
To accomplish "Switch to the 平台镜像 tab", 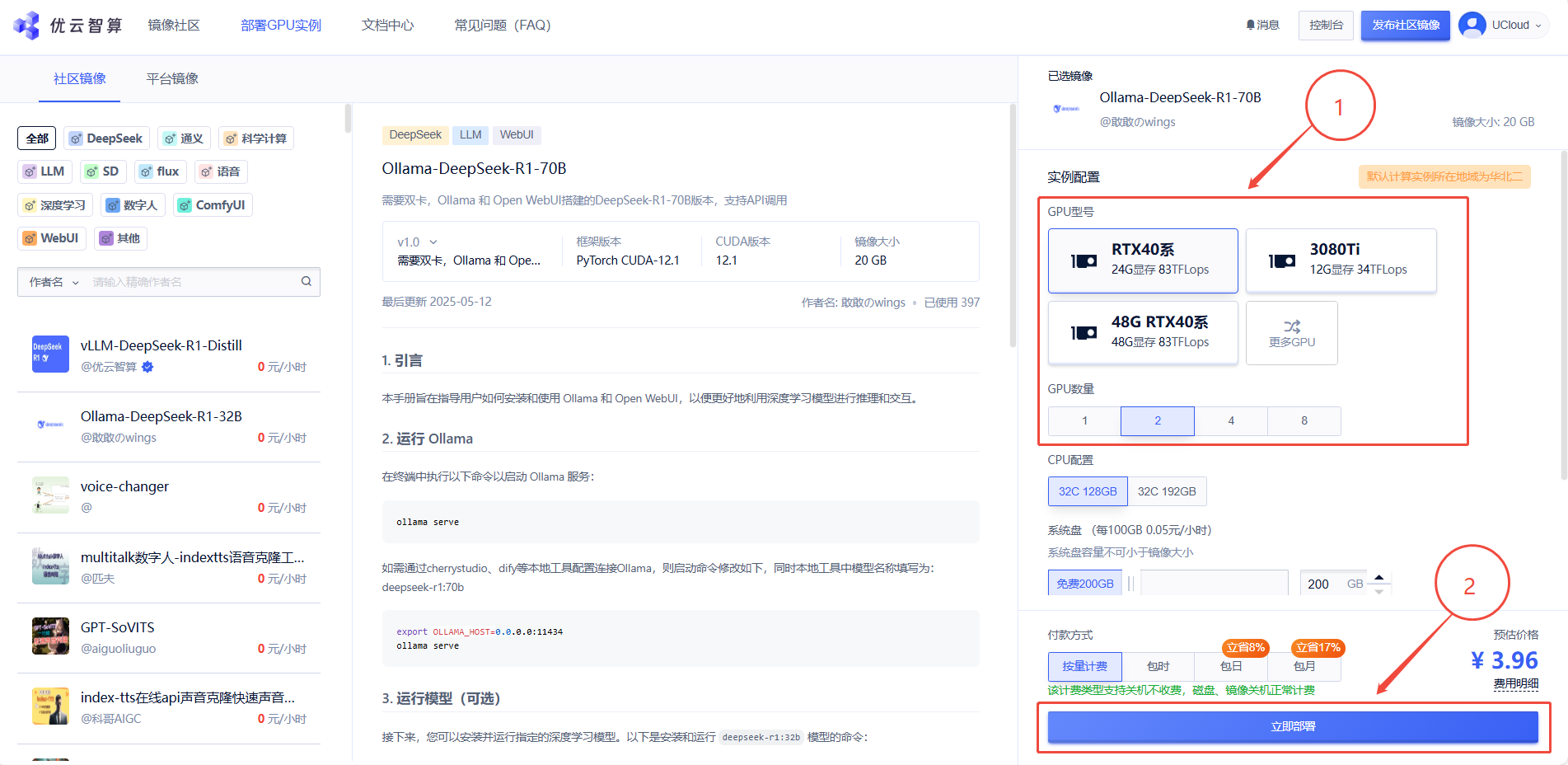I will pyautogui.click(x=172, y=79).
